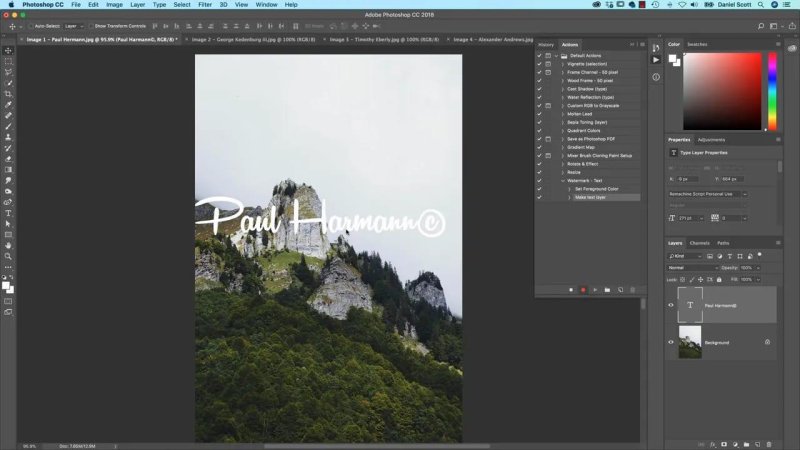The image size is (800, 450).
Task: Hide the Background layer
Action: 671,342
